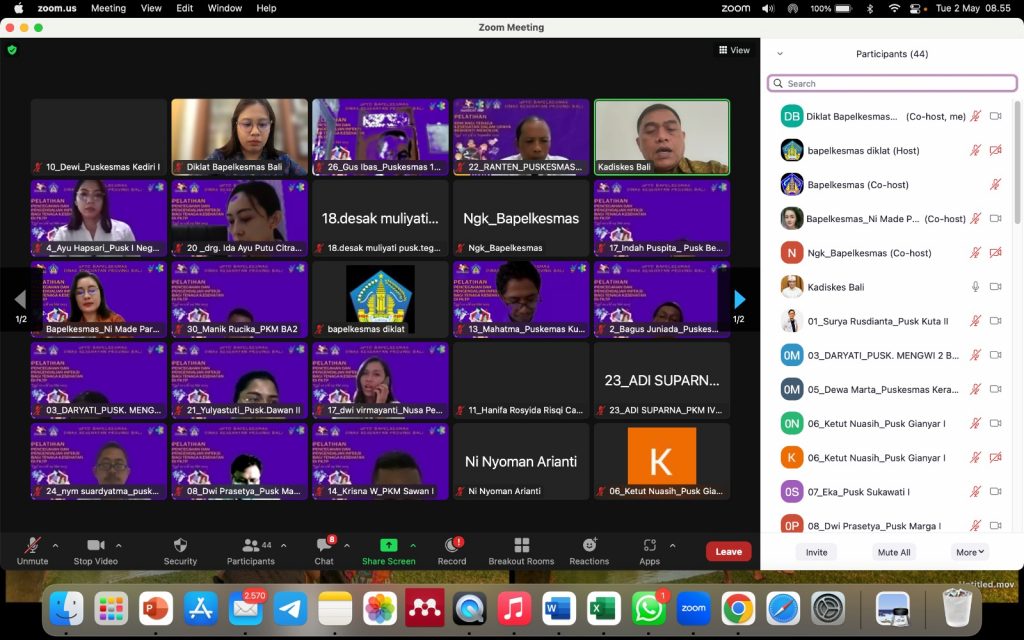Go to previous gallery page arrow
1024x640 pixels.
[x=20, y=300]
